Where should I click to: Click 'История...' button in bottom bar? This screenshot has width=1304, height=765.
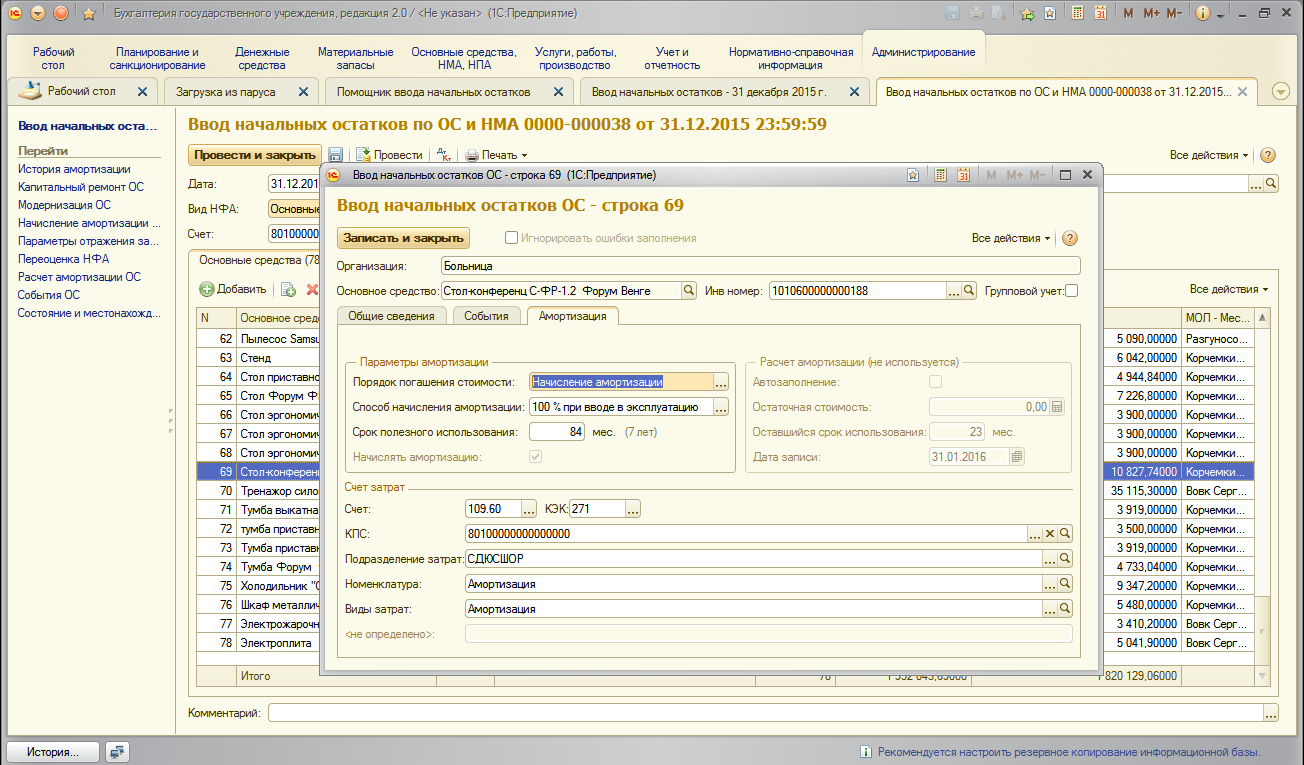52,752
